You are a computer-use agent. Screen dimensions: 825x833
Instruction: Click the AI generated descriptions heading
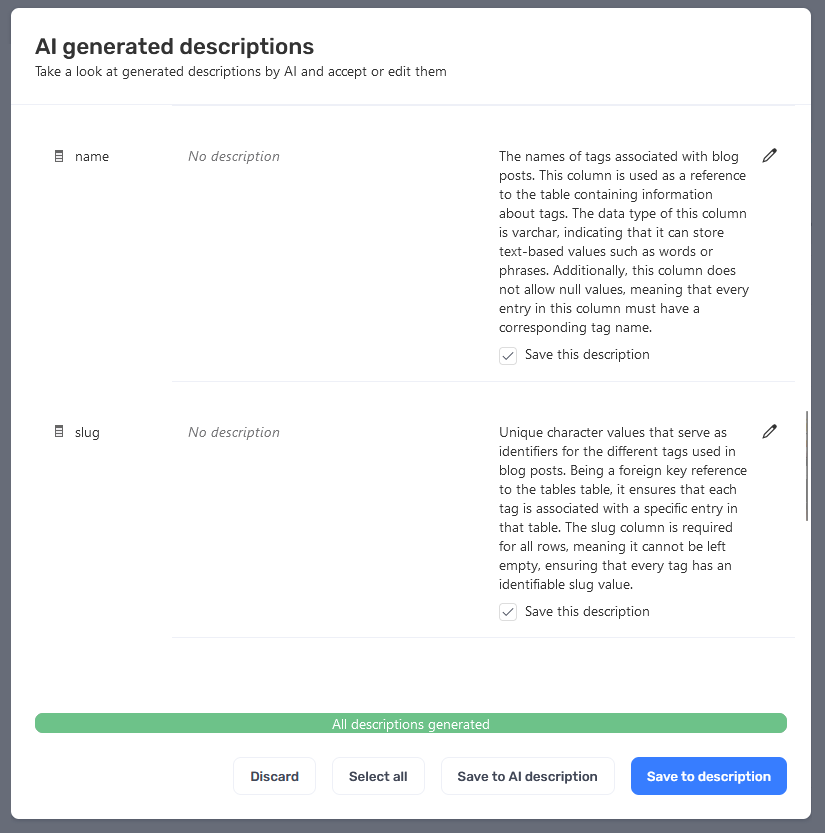point(175,47)
